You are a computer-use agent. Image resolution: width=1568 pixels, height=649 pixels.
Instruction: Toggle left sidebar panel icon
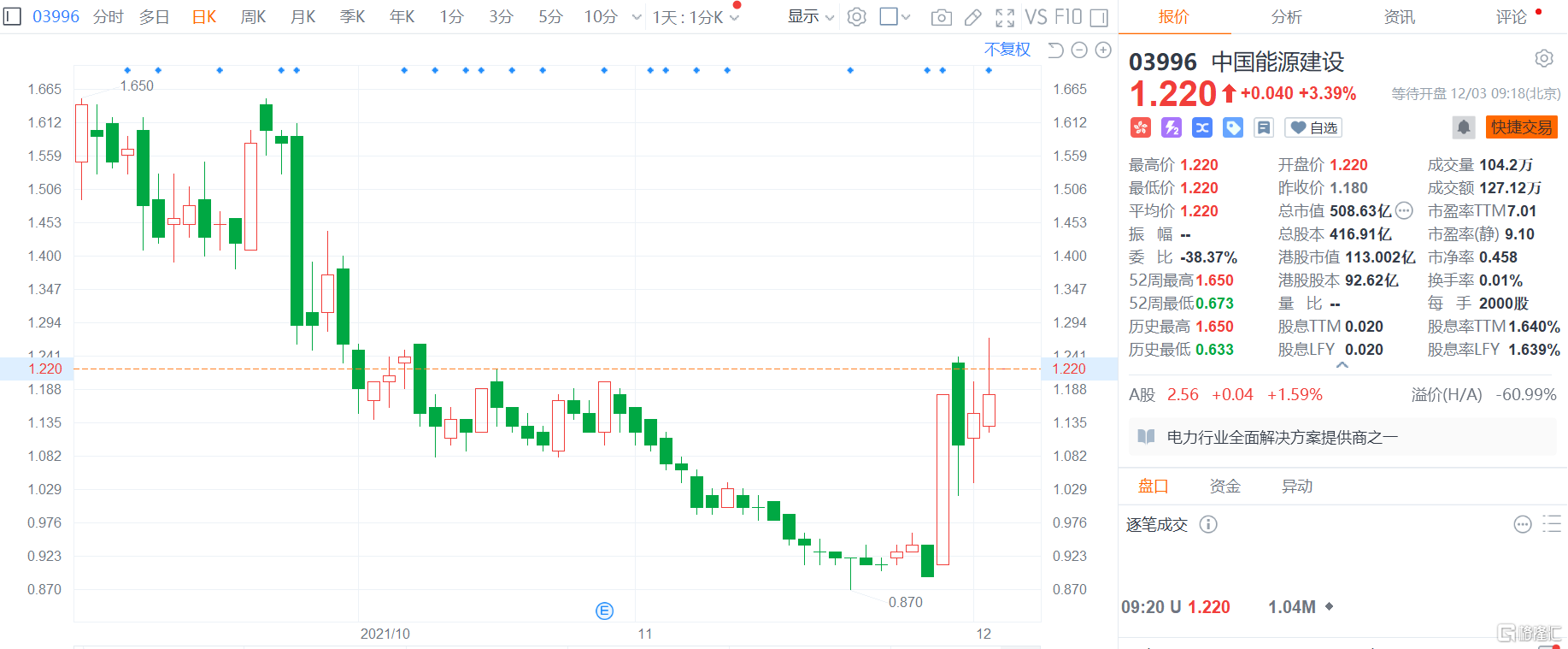[x=12, y=16]
